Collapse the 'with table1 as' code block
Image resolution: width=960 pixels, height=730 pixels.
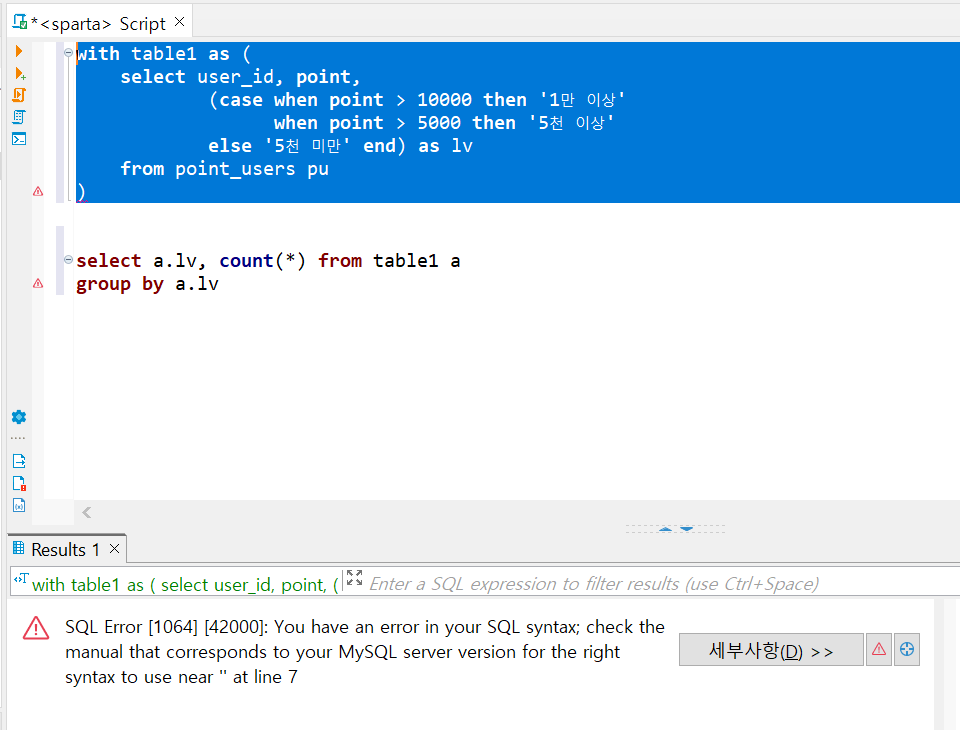[69, 53]
